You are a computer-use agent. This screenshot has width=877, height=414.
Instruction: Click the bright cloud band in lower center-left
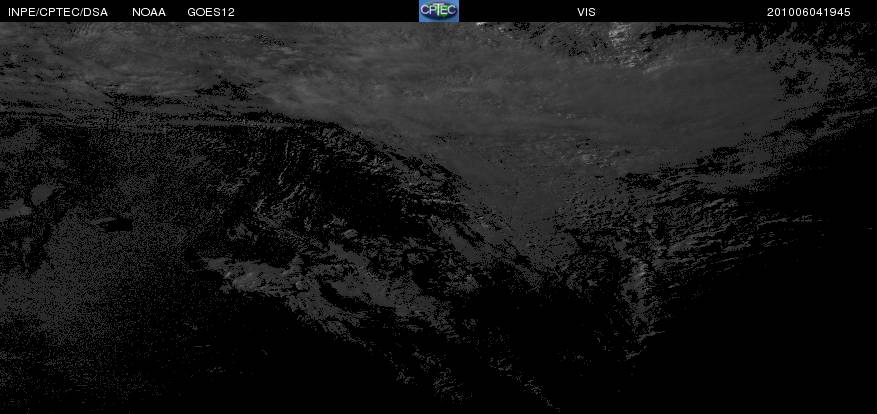[x=268, y=277]
